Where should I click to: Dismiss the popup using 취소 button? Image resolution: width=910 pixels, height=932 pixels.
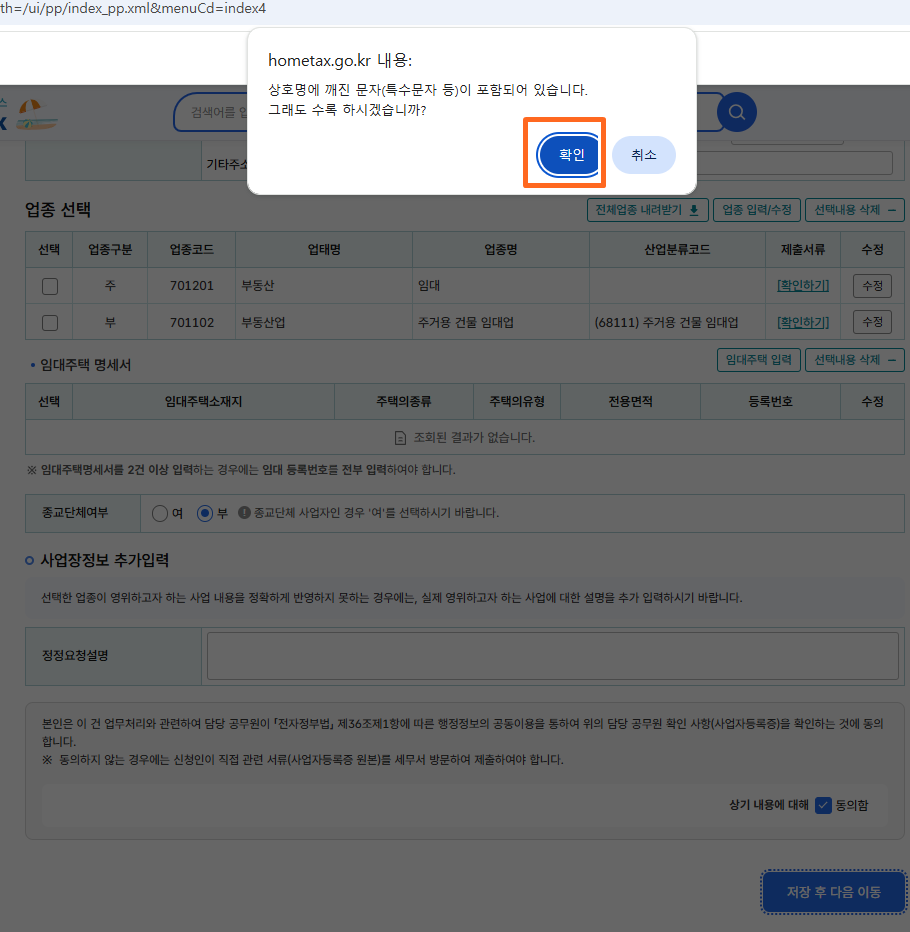point(643,155)
